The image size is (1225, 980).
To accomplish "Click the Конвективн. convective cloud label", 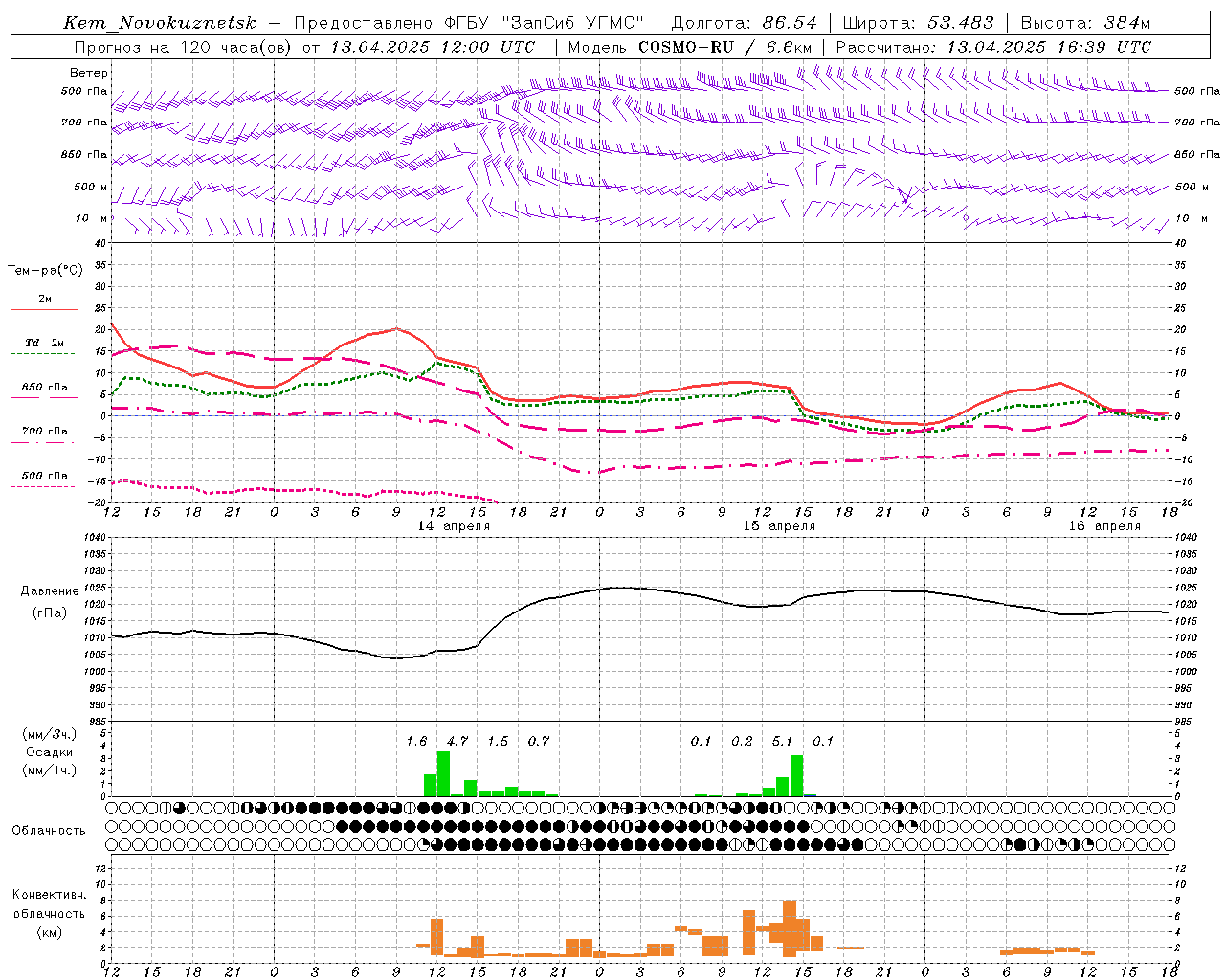I will 50,895.
